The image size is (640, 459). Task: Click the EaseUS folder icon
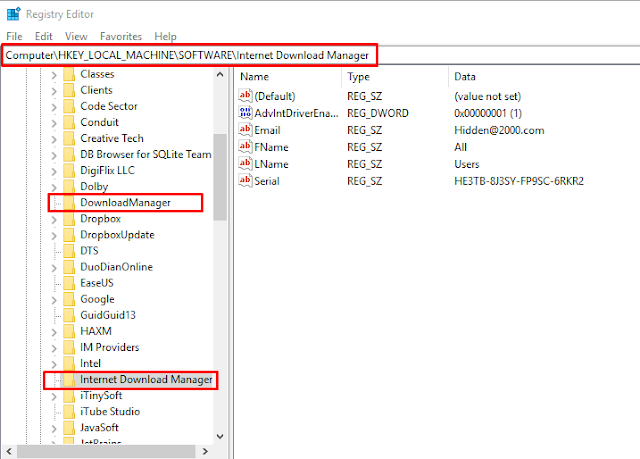pyautogui.click(x=69, y=283)
